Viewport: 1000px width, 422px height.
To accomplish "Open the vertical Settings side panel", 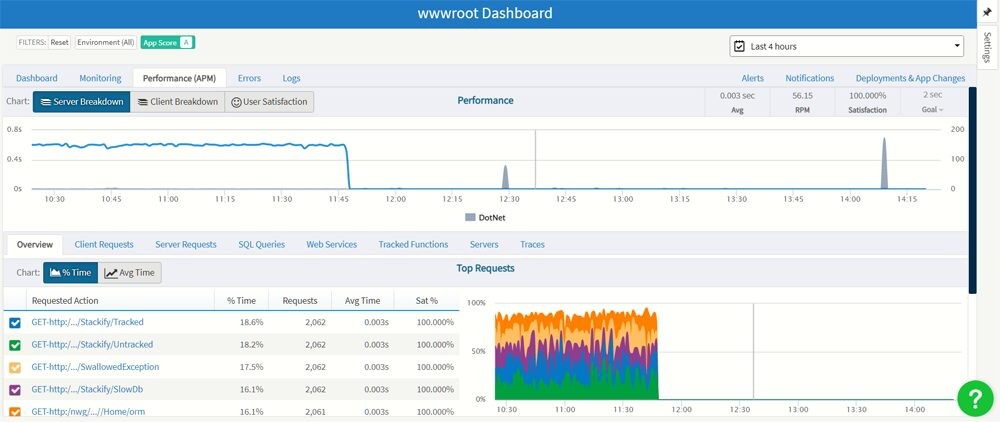I will click(987, 48).
